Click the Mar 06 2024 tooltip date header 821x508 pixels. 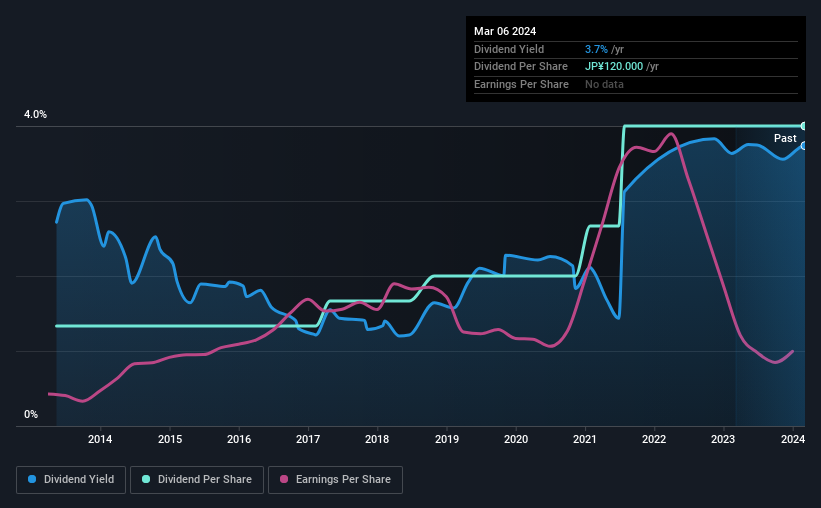click(x=505, y=31)
